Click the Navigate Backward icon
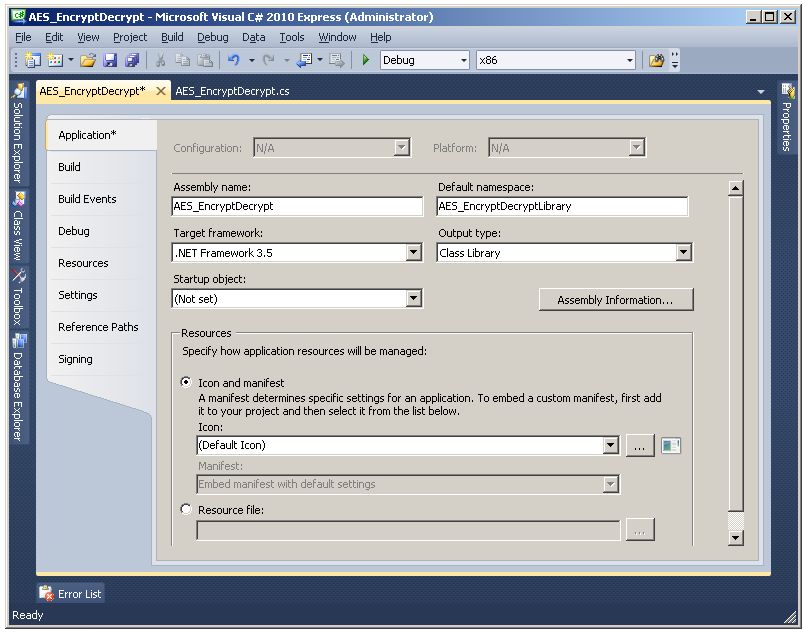 point(305,60)
